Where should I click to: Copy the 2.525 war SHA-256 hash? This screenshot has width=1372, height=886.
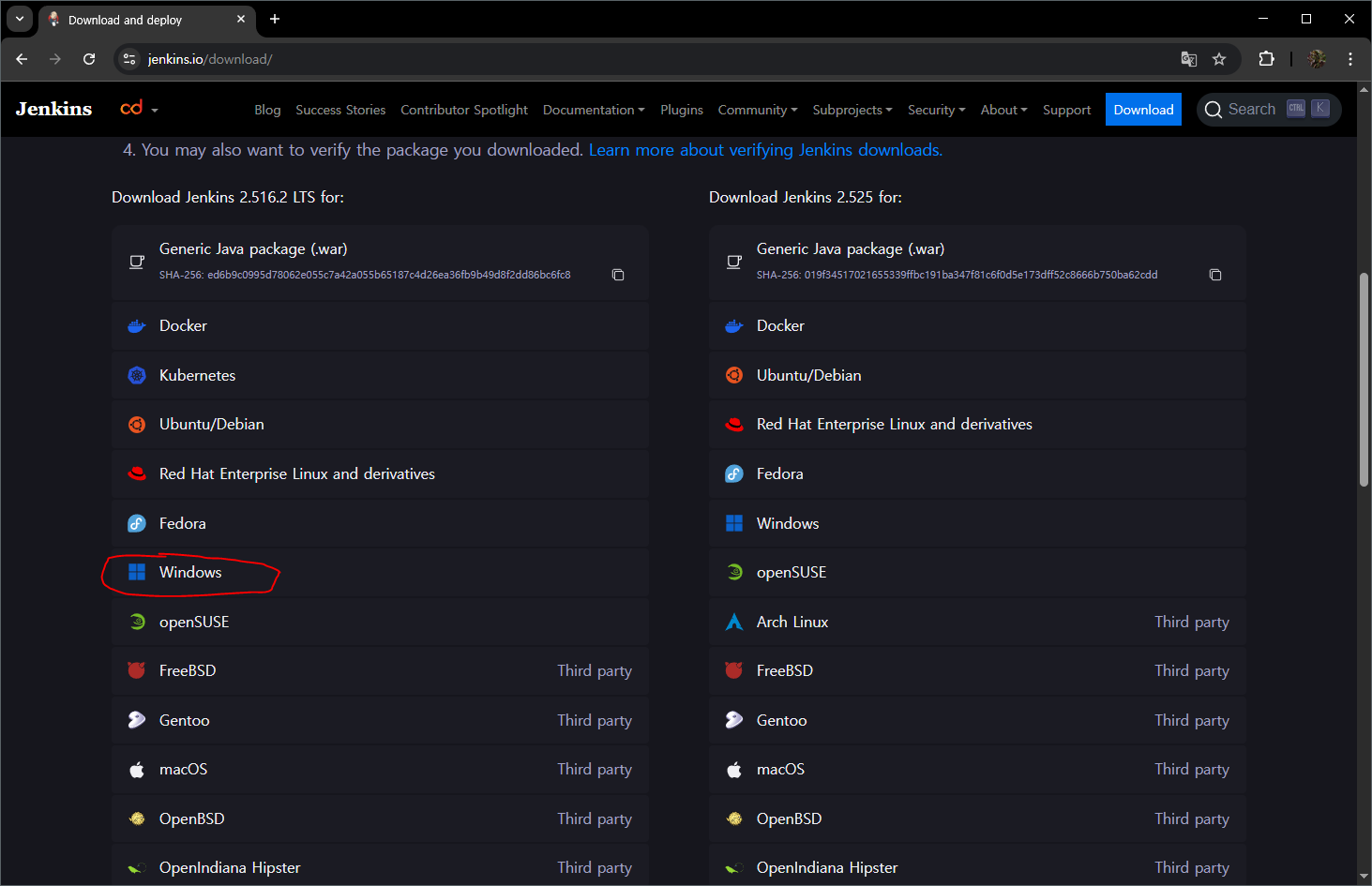click(1215, 275)
